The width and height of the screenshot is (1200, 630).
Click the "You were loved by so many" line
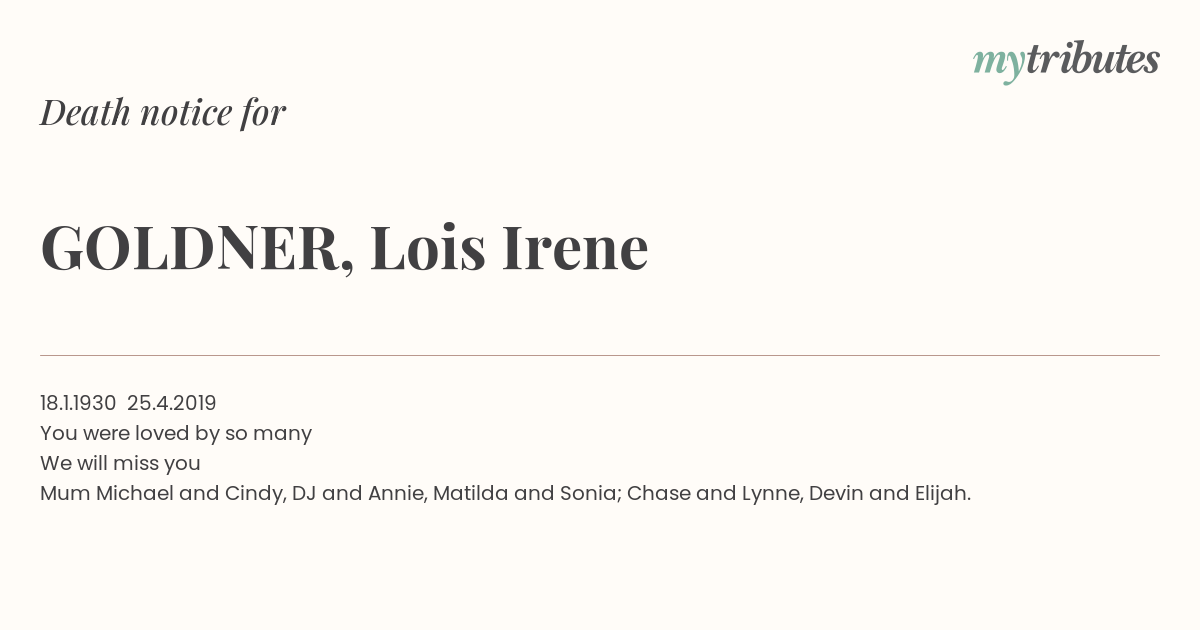point(176,434)
